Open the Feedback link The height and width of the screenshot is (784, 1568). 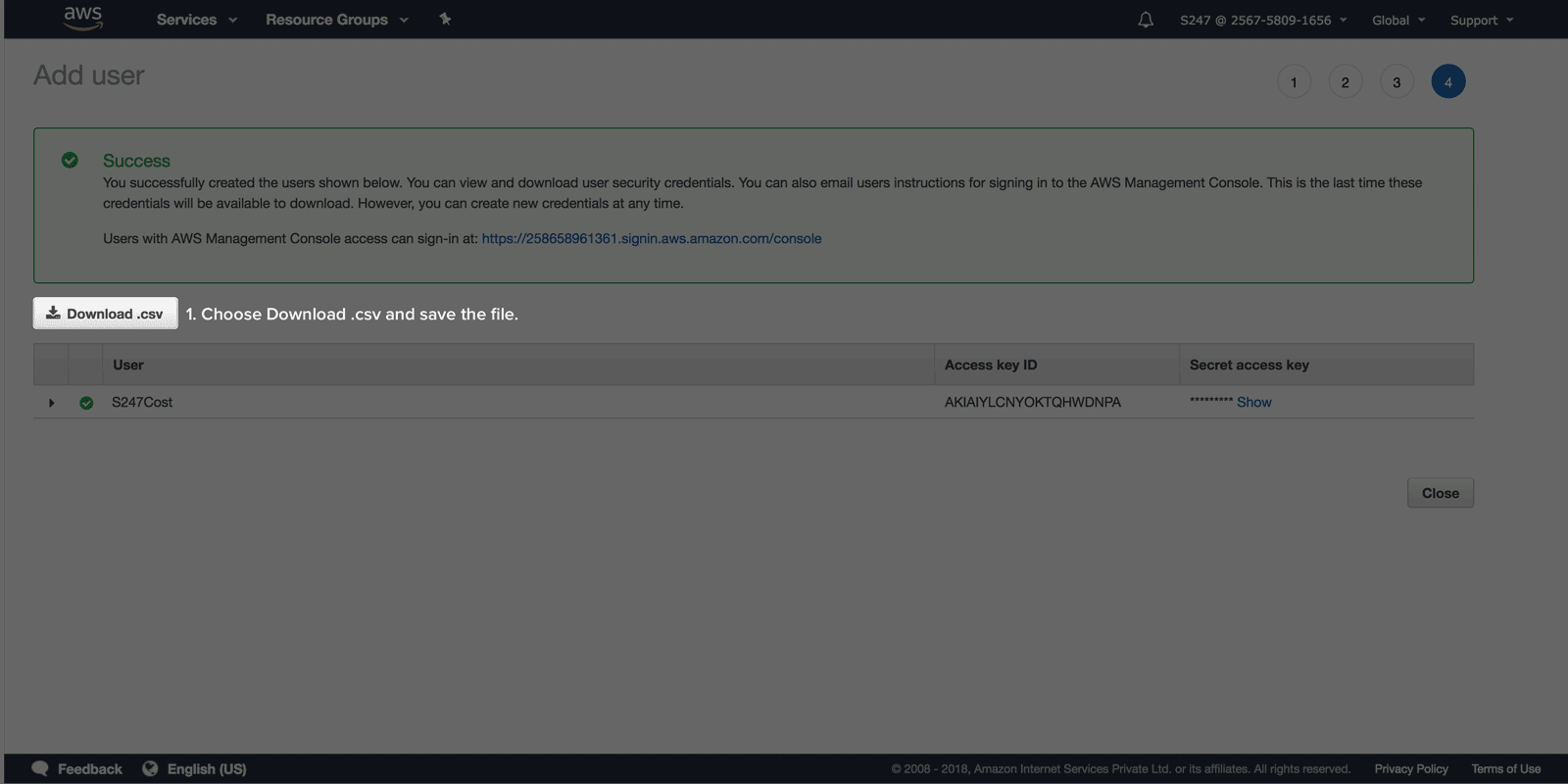click(90, 769)
